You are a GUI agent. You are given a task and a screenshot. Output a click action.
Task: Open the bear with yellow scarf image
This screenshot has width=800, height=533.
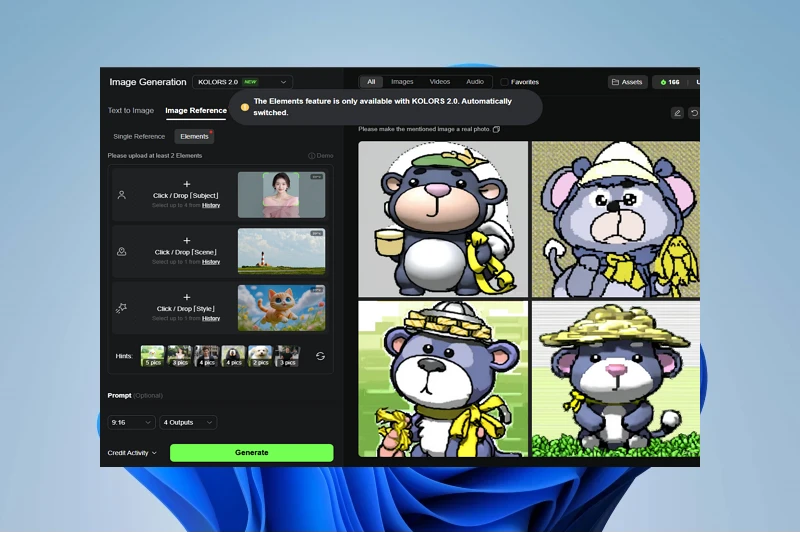point(443,378)
